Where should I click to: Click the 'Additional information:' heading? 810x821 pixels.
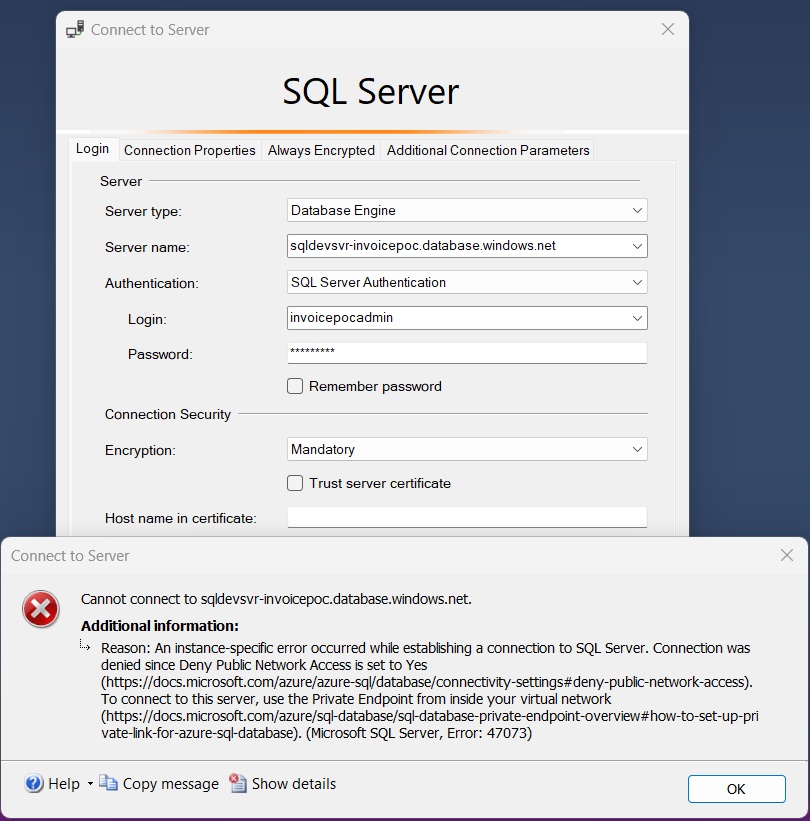[160, 626]
